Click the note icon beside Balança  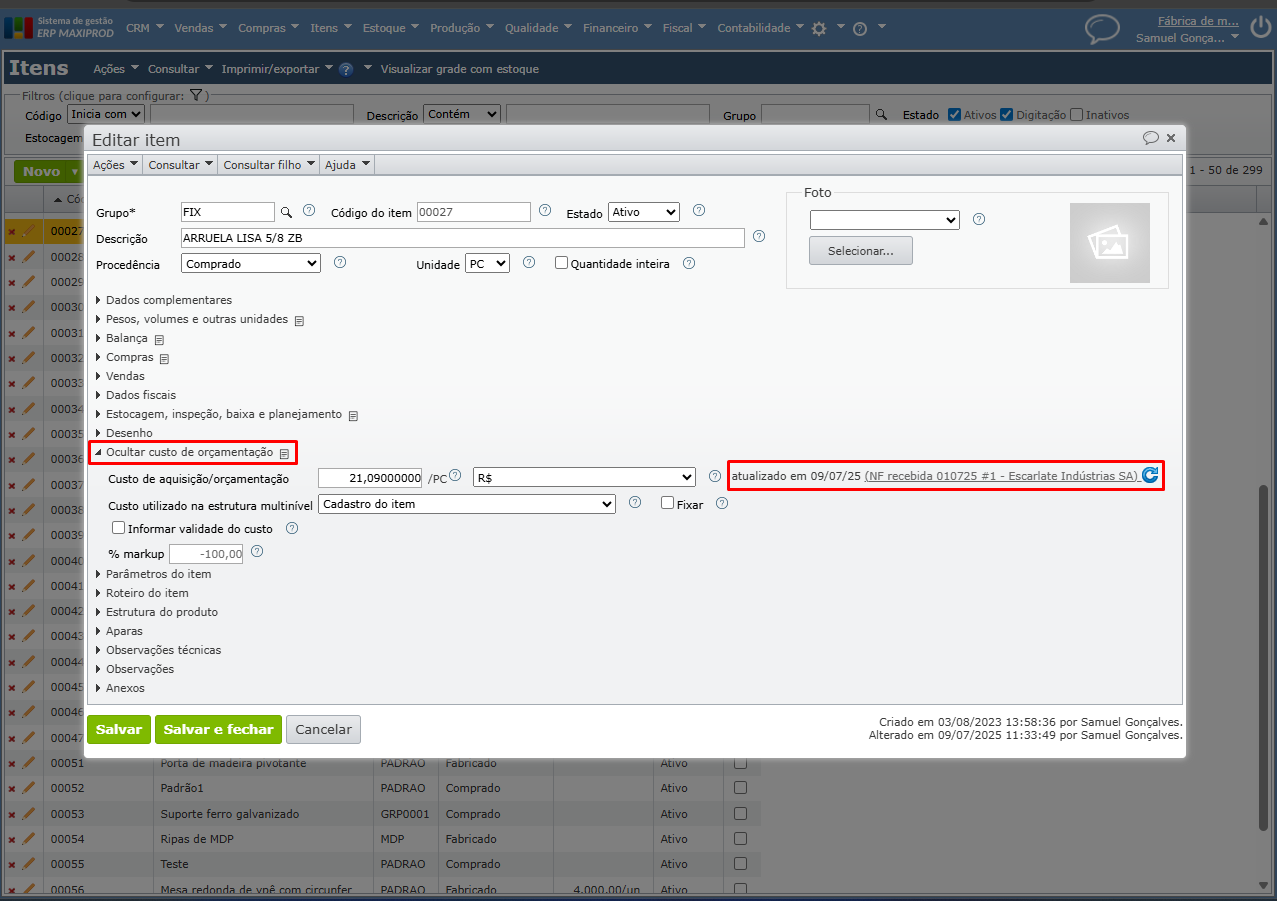click(x=159, y=340)
